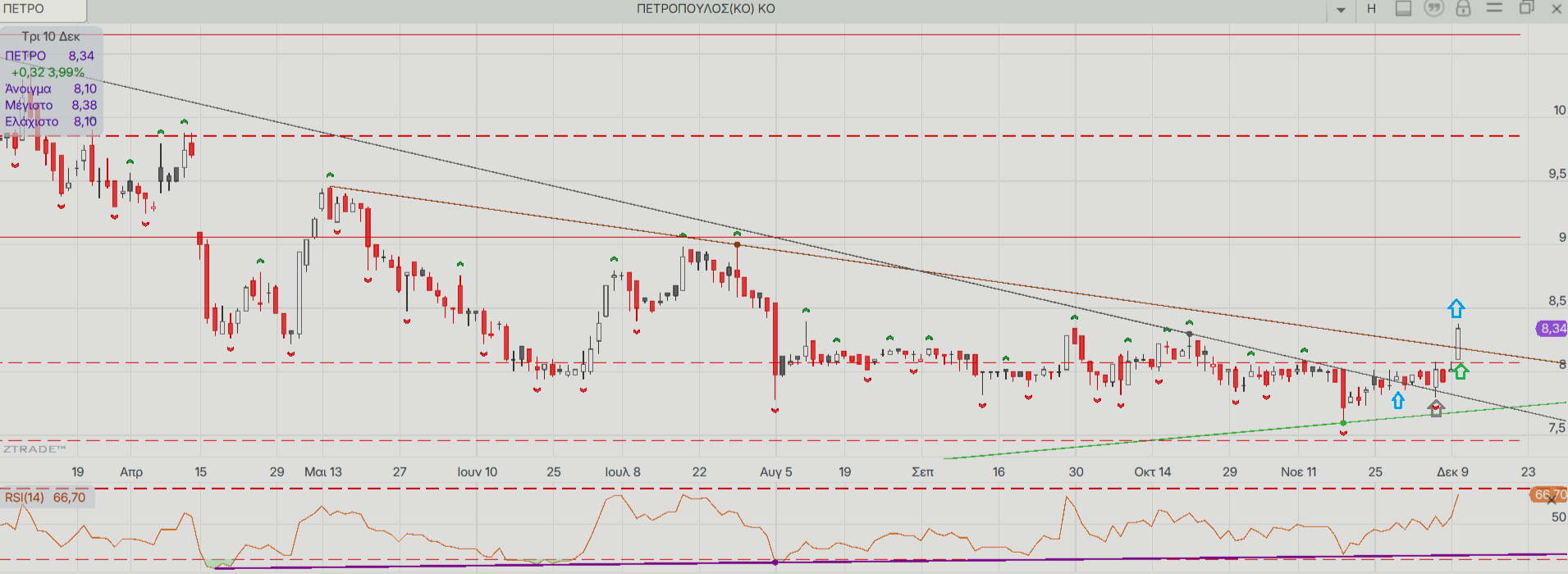Click the 7,5 price axis label
The width and height of the screenshot is (1568, 574).
tap(1557, 427)
